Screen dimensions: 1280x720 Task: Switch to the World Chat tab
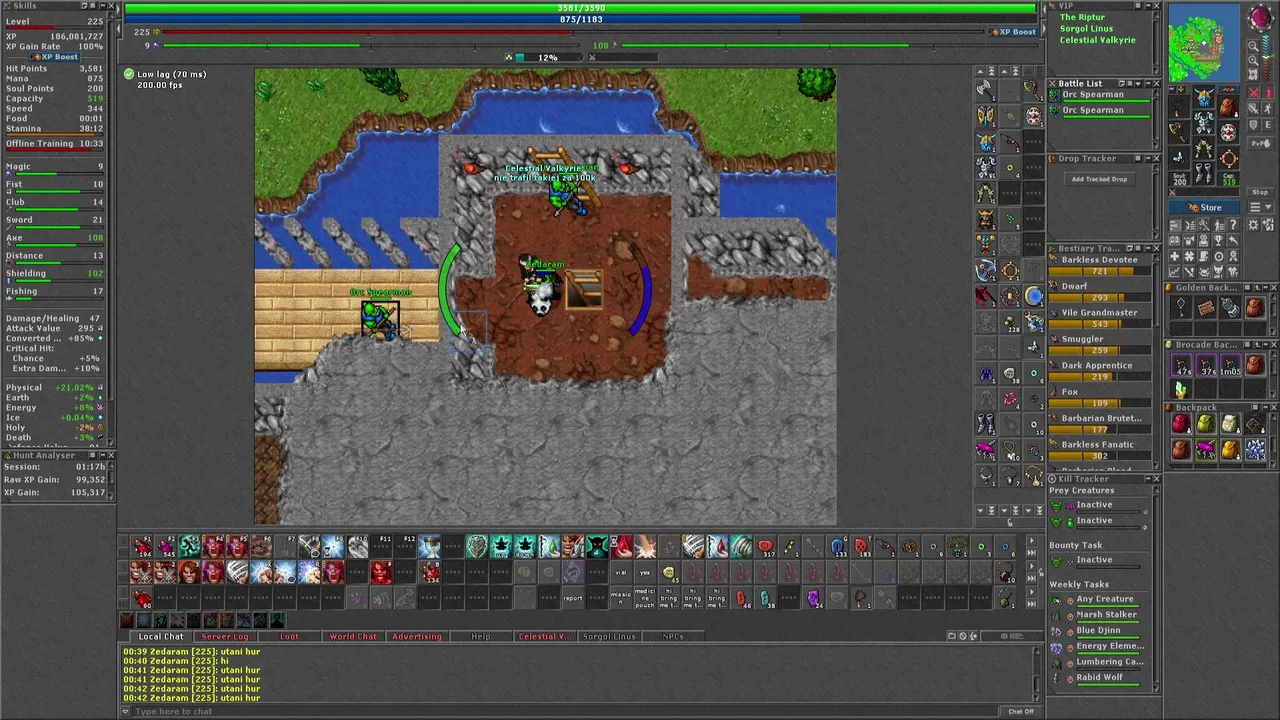353,637
